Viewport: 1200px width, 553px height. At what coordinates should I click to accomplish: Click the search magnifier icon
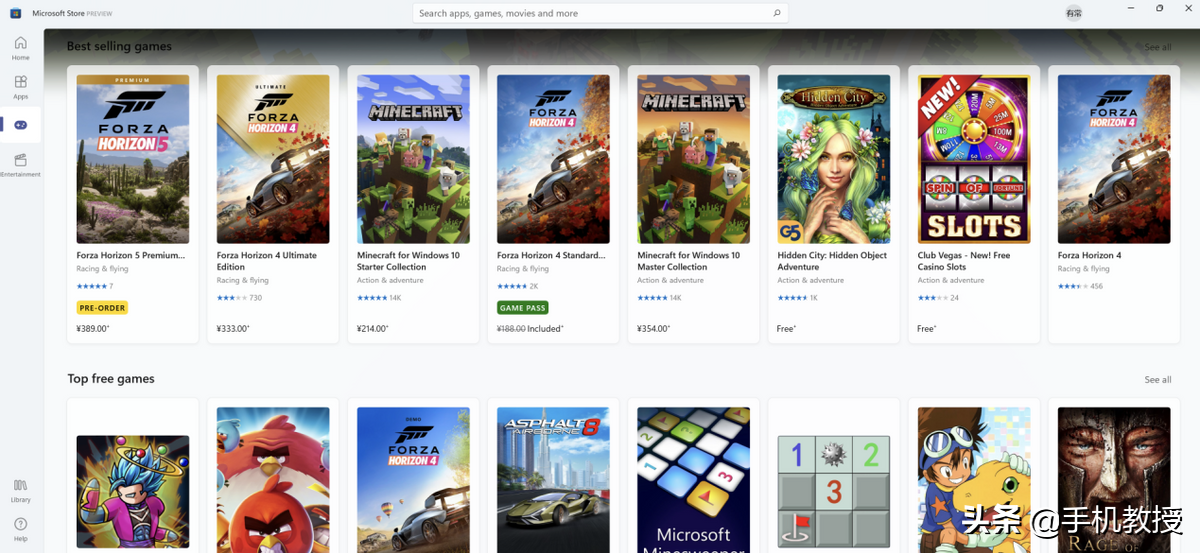(776, 13)
